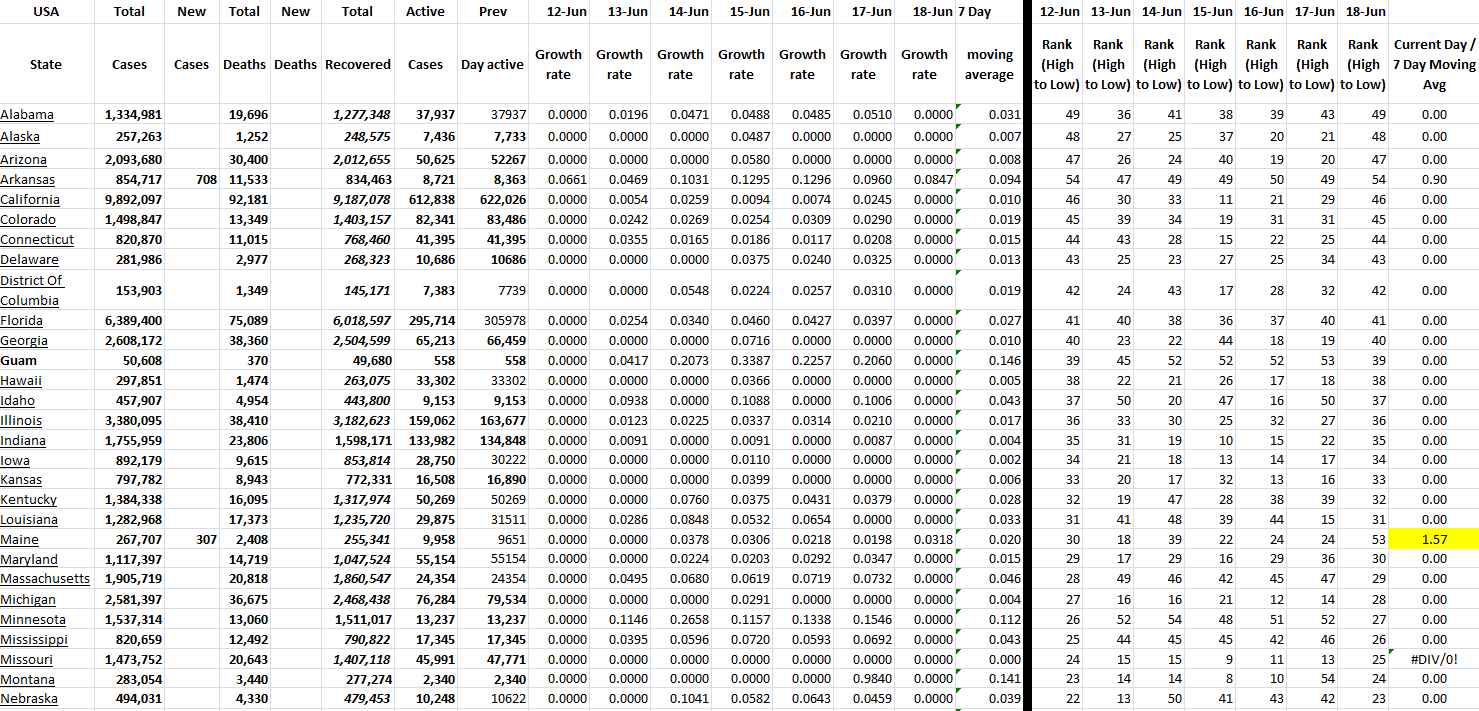Select the #DIV/0! error cell
Image resolution: width=1479 pixels, height=711 pixels.
(1433, 660)
